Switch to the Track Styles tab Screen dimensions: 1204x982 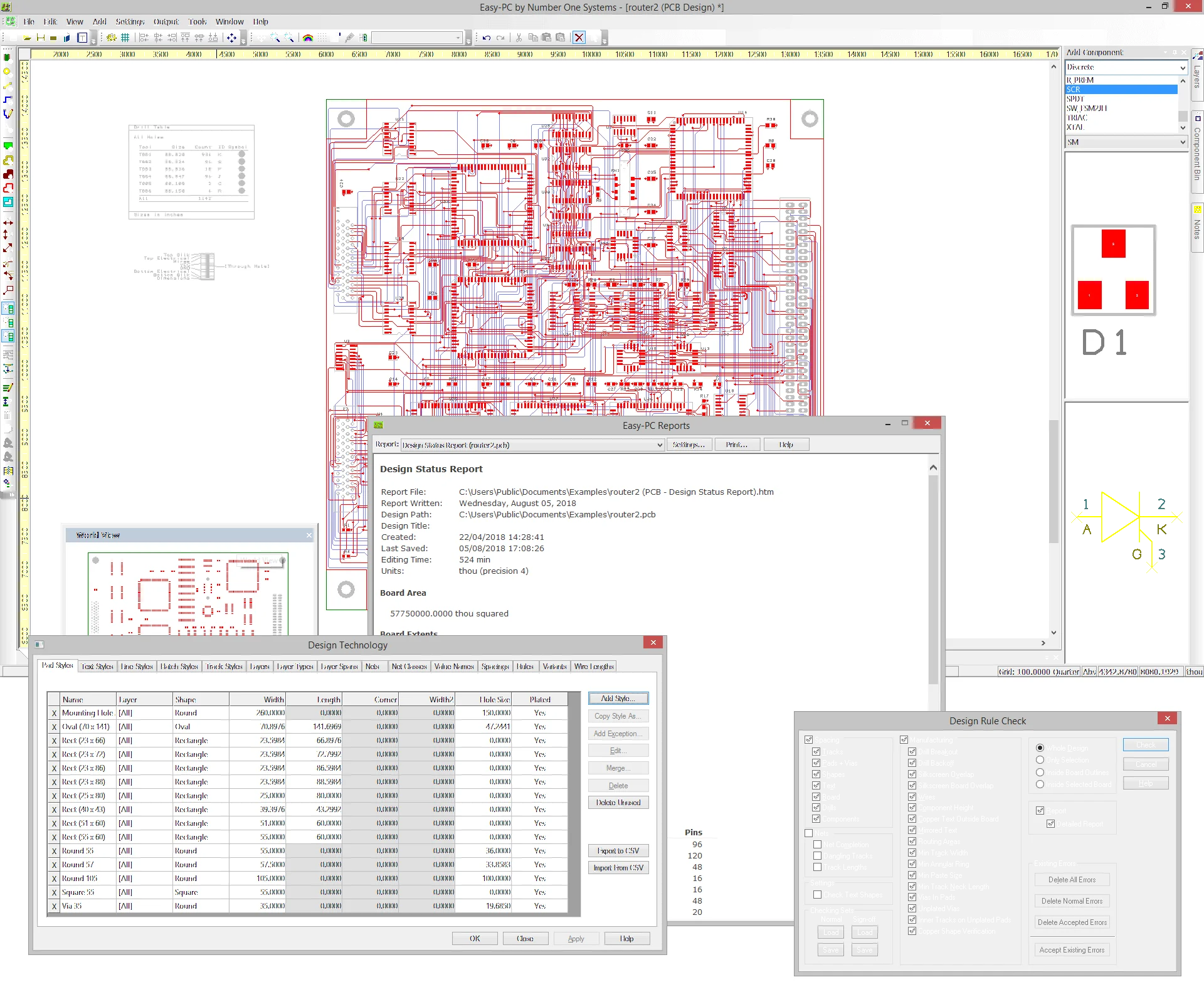pos(223,666)
